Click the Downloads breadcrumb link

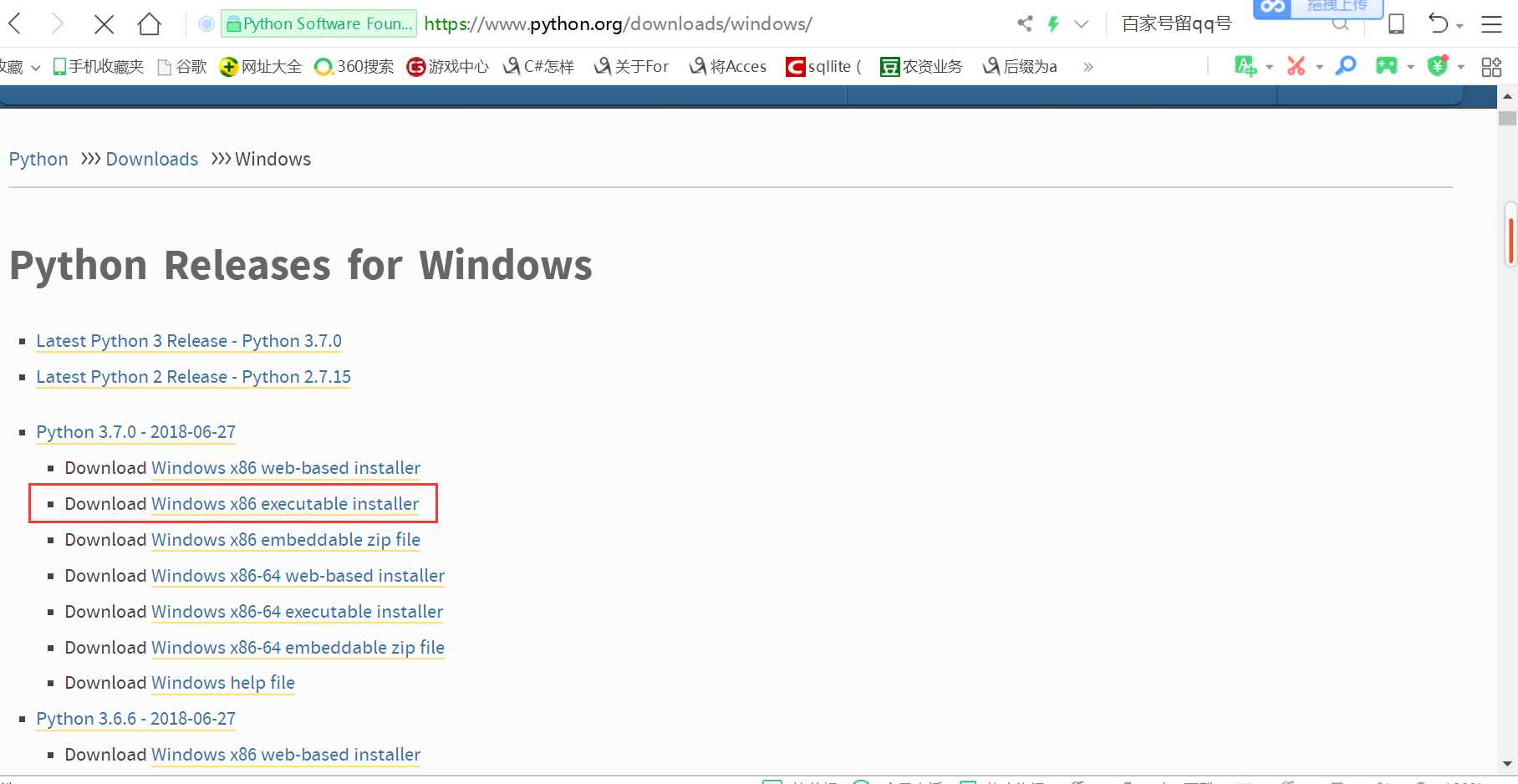(x=152, y=159)
